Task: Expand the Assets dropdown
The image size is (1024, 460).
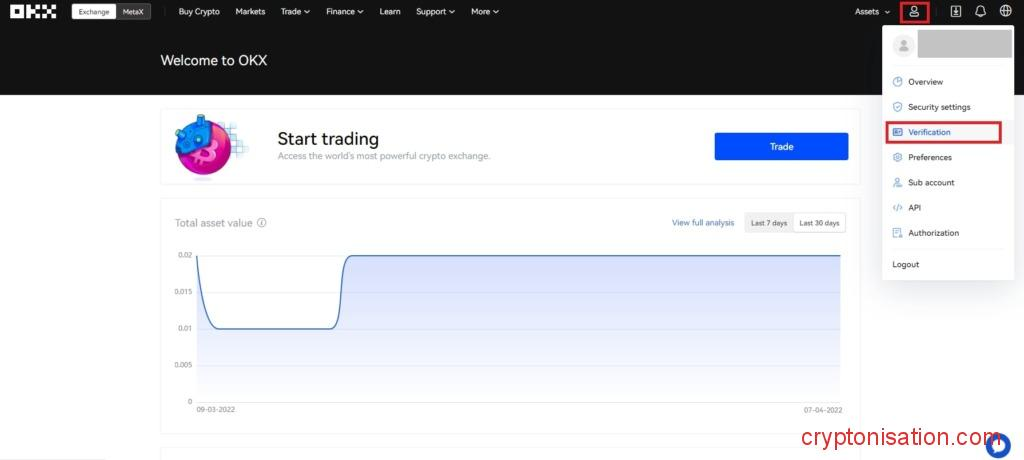Action: point(872,12)
